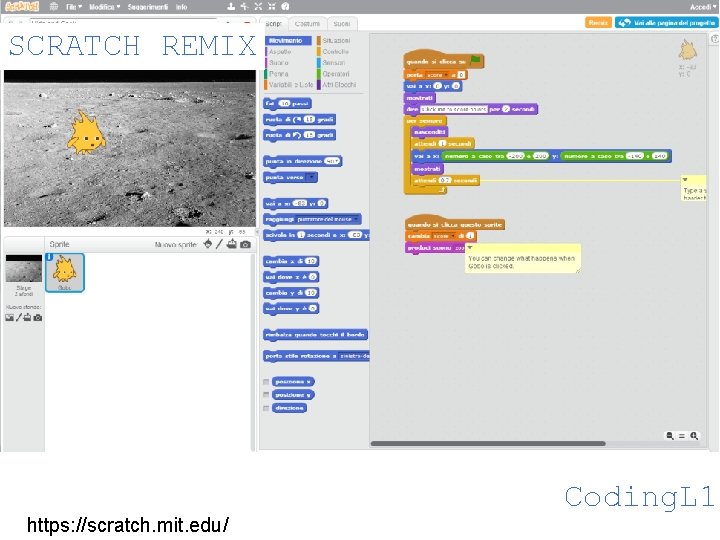Click the block help question-mark tool
Viewport: 720px width, 540px height.
click(285, 6)
